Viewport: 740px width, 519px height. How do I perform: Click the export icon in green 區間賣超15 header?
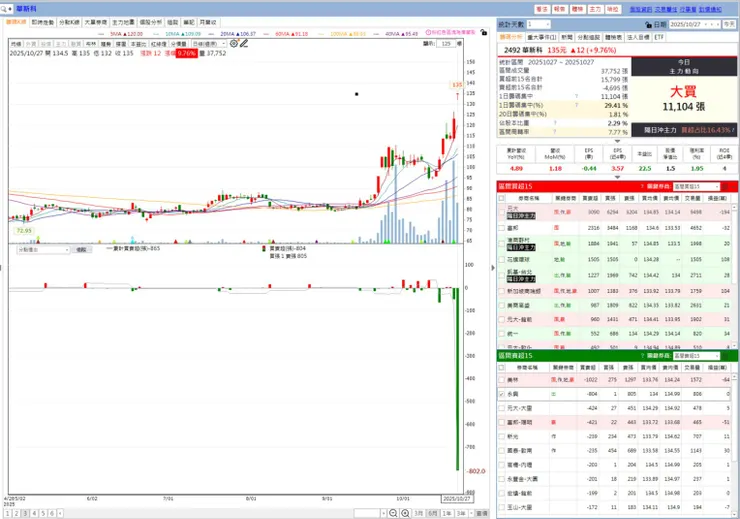[725, 356]
